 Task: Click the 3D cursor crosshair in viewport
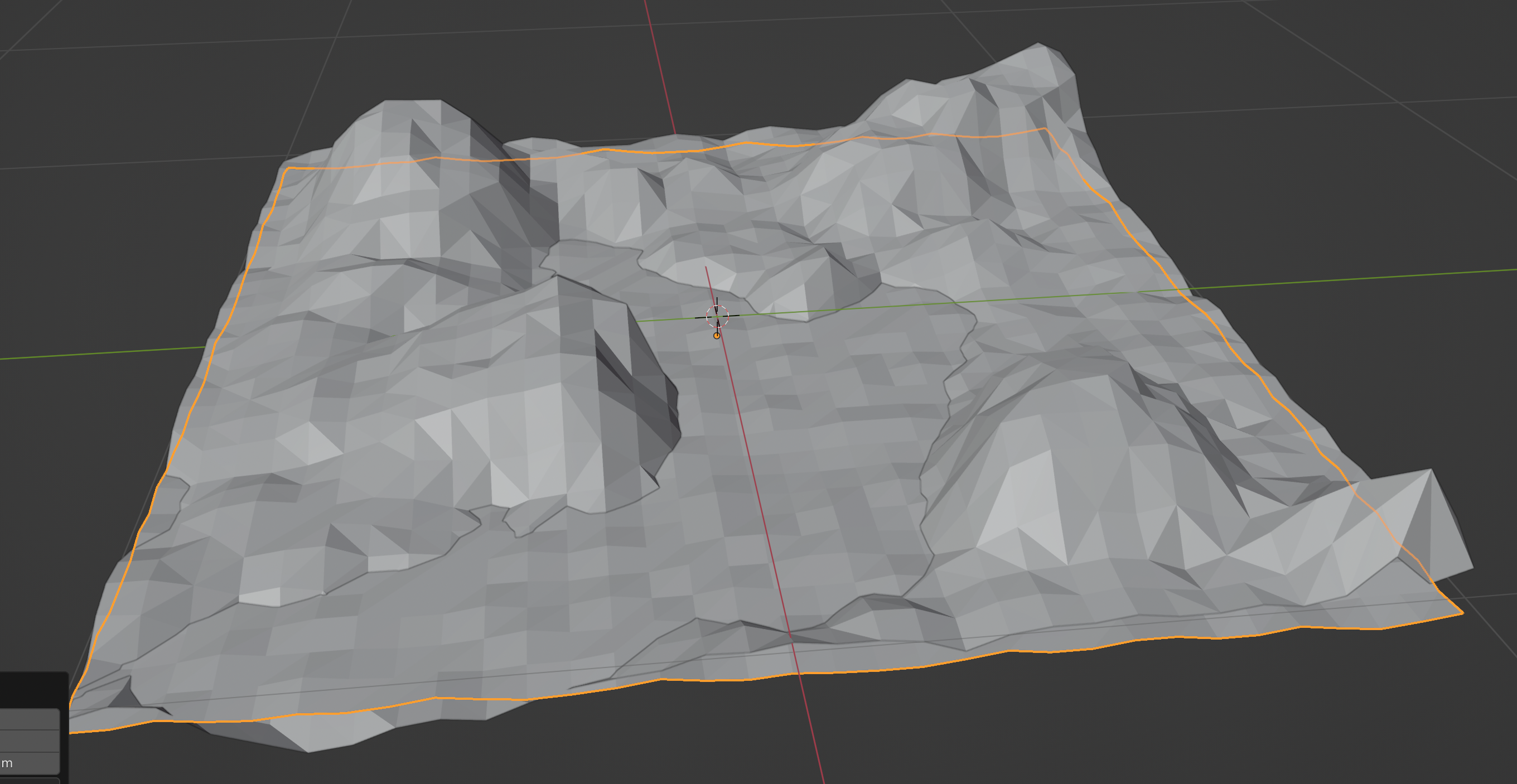[717, 317]
